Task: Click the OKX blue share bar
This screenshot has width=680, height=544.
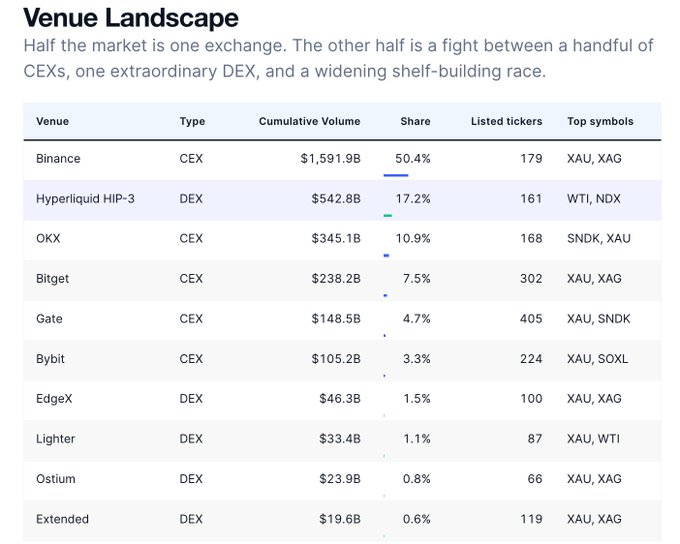Action: tap(386, 256)
